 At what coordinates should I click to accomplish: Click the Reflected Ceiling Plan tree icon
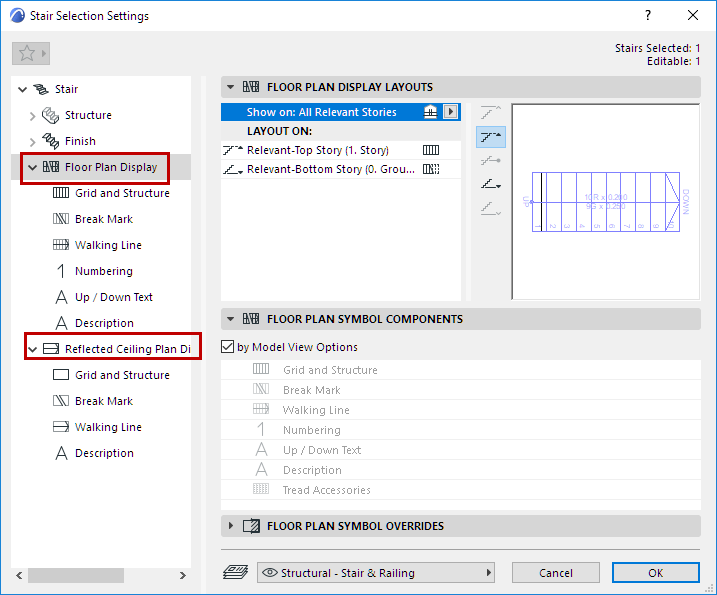click(x=51, y=349)
